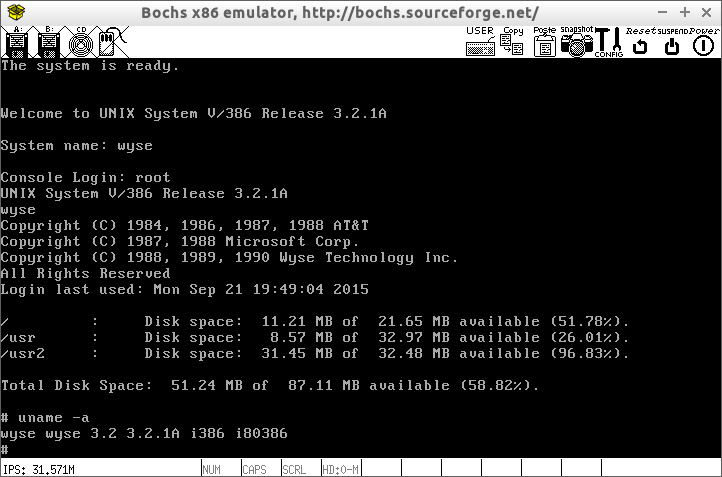This screenshot has width=722, height=477.
Task: Click the NUM lock indicator
Action: (211, 469)
